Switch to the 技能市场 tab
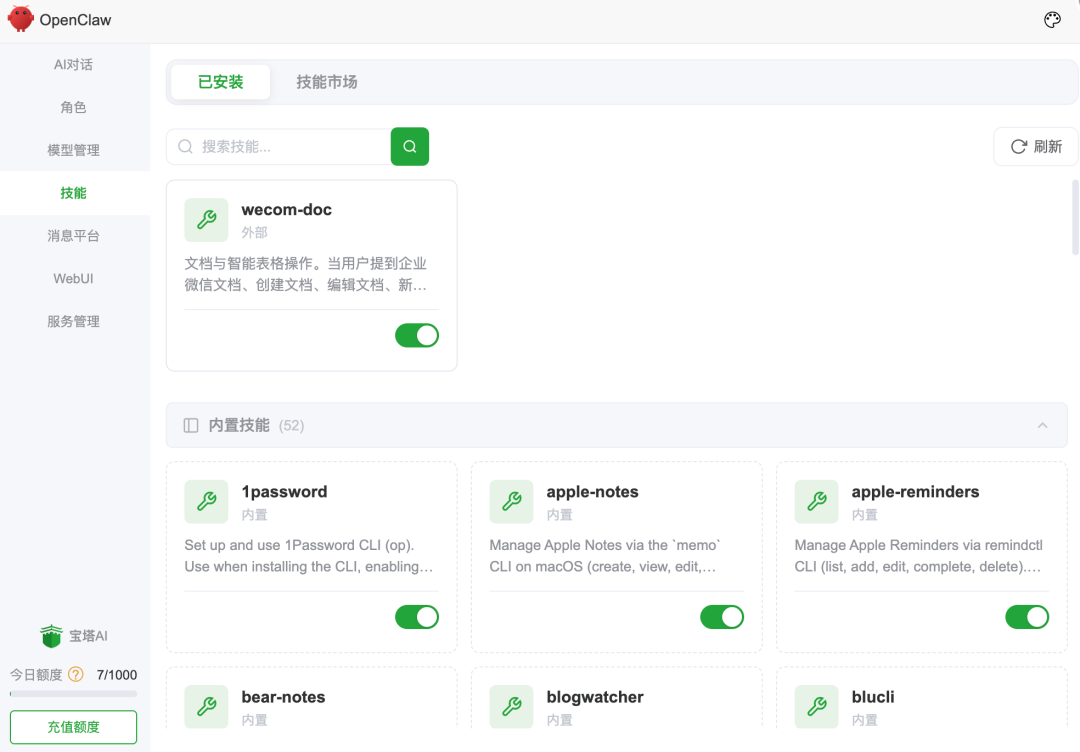Screen dimensions: 1080x752 click(326, 82)
